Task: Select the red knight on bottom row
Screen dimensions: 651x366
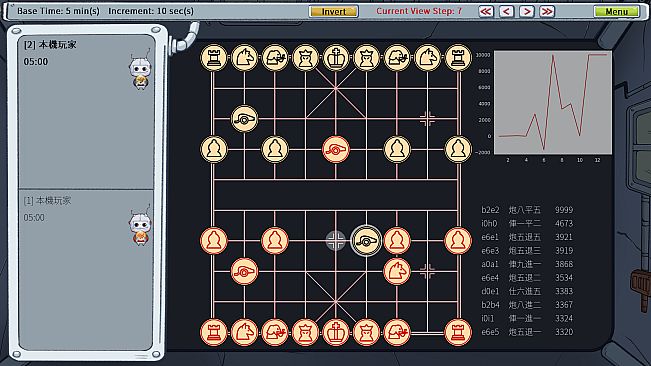Action: pyautogui.click(x=244, y=332)
